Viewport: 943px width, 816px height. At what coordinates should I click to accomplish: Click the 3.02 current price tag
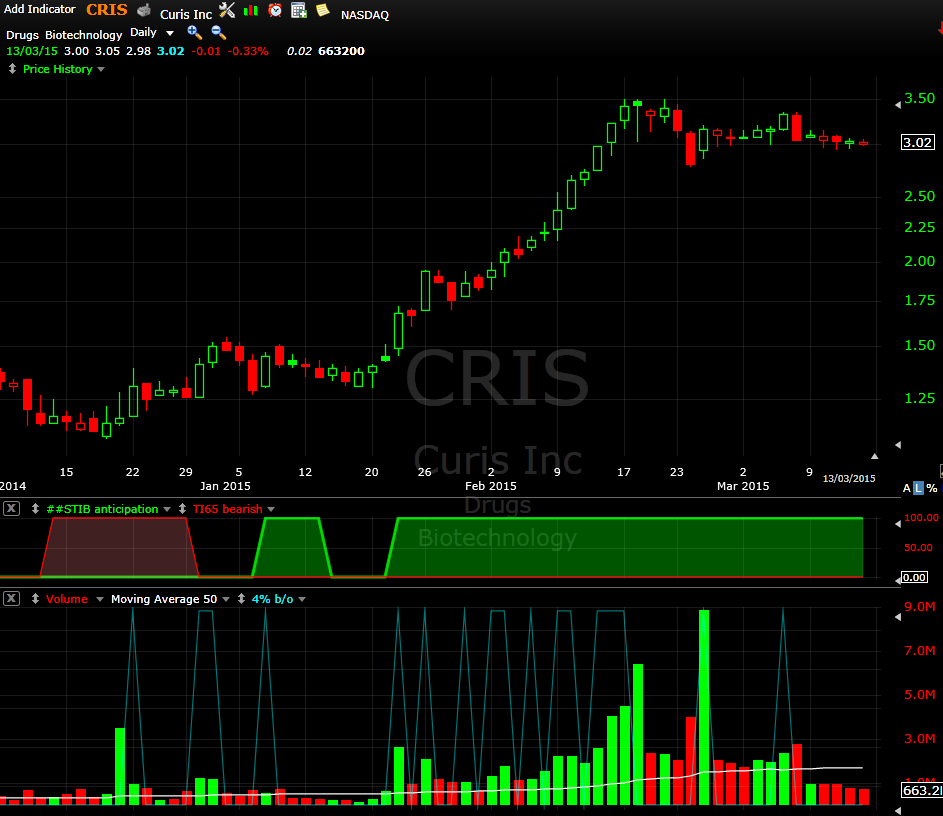pos(917,143)
